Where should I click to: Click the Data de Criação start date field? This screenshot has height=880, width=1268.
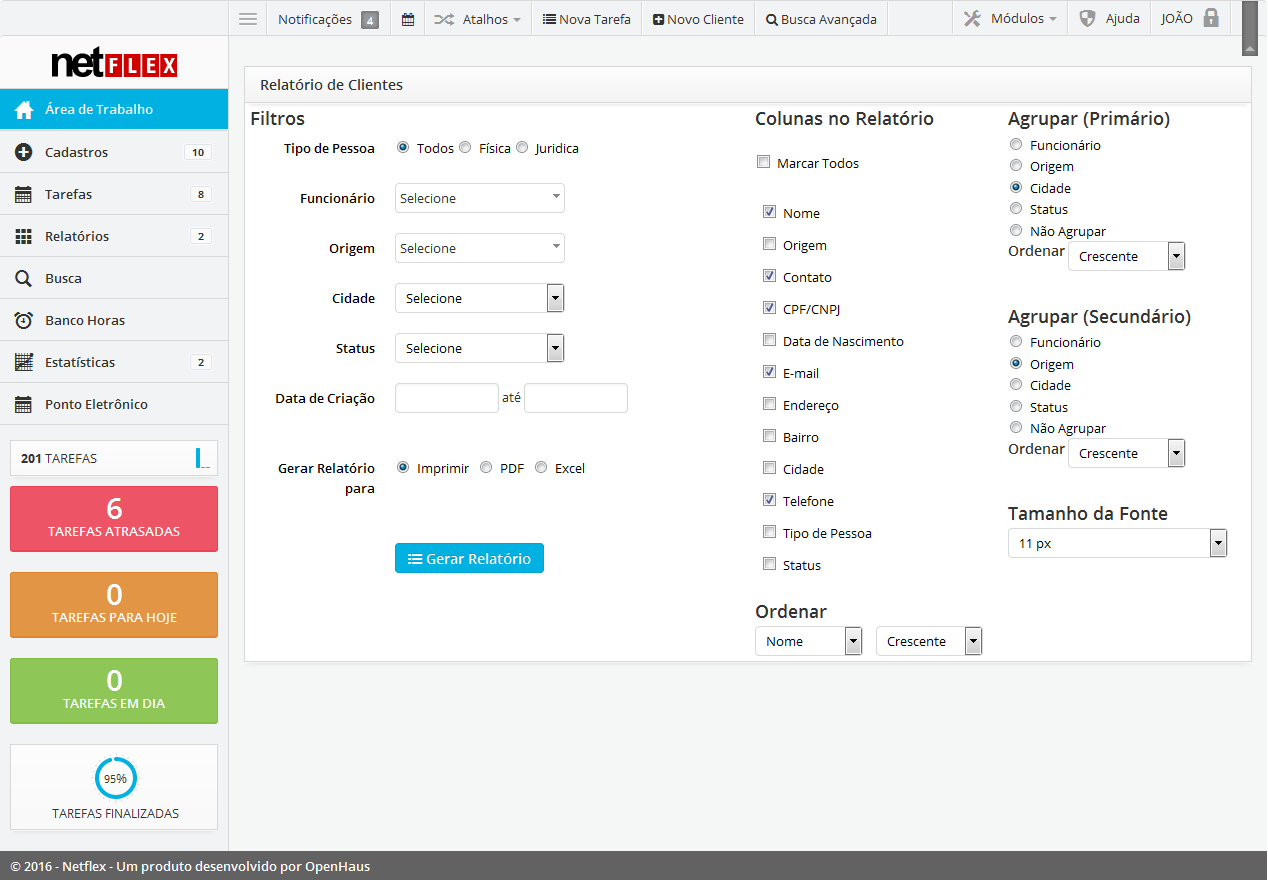coord(447,398)
